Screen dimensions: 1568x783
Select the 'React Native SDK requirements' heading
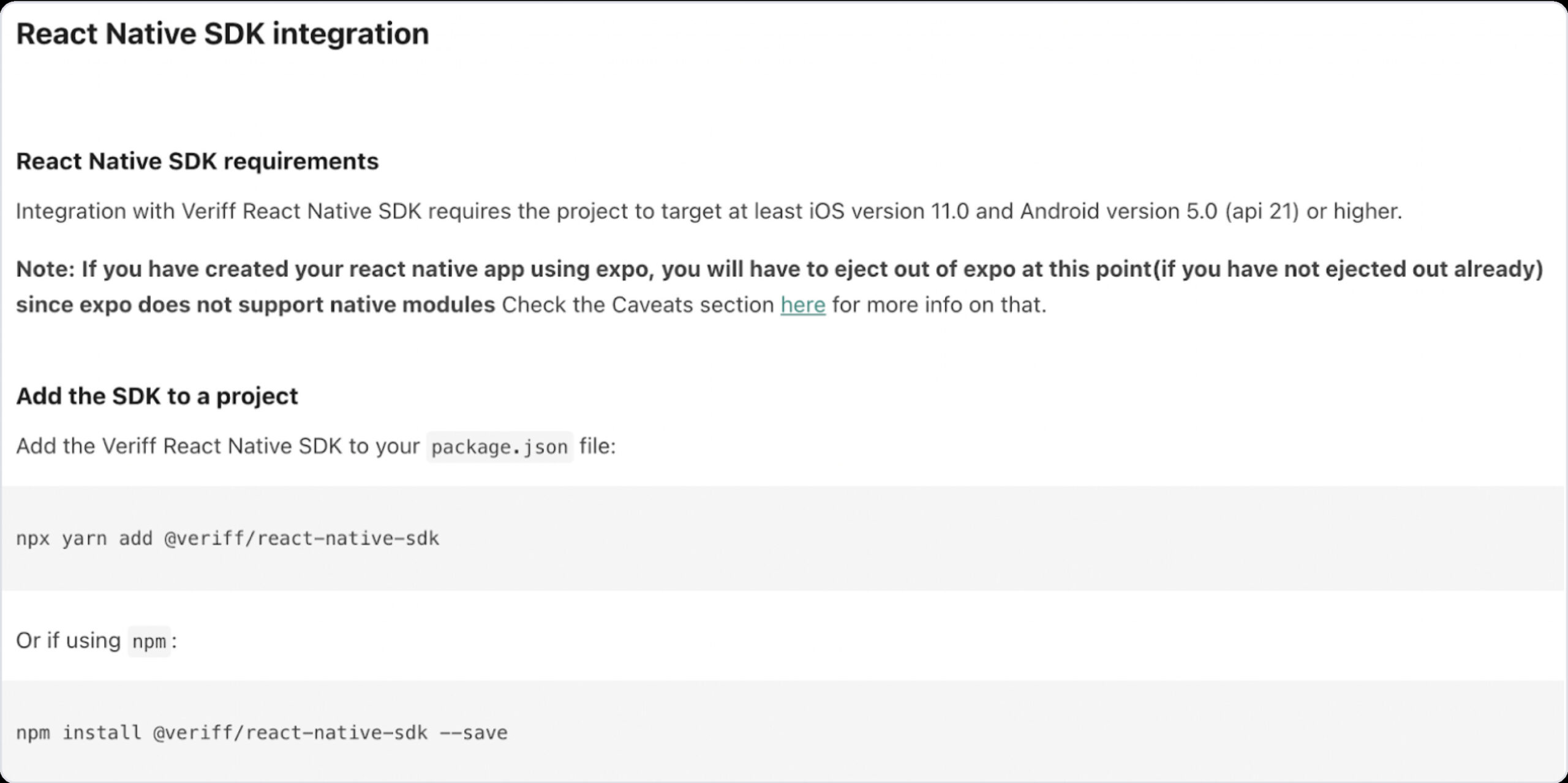(197, 161)
